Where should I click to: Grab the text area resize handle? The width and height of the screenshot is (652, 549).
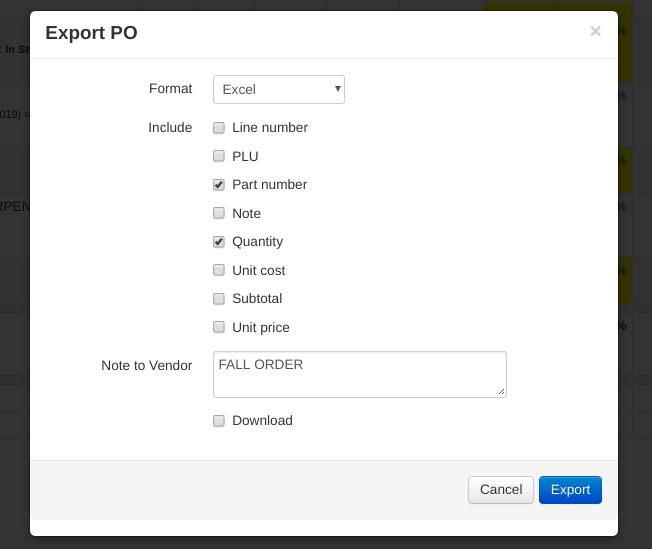pyautogui.click(x=501, y=392)
